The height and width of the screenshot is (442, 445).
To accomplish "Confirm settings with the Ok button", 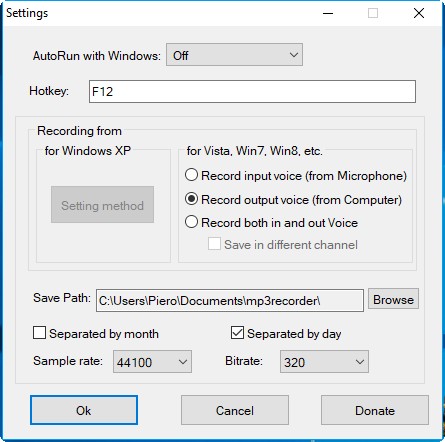I will coord(84,410).
